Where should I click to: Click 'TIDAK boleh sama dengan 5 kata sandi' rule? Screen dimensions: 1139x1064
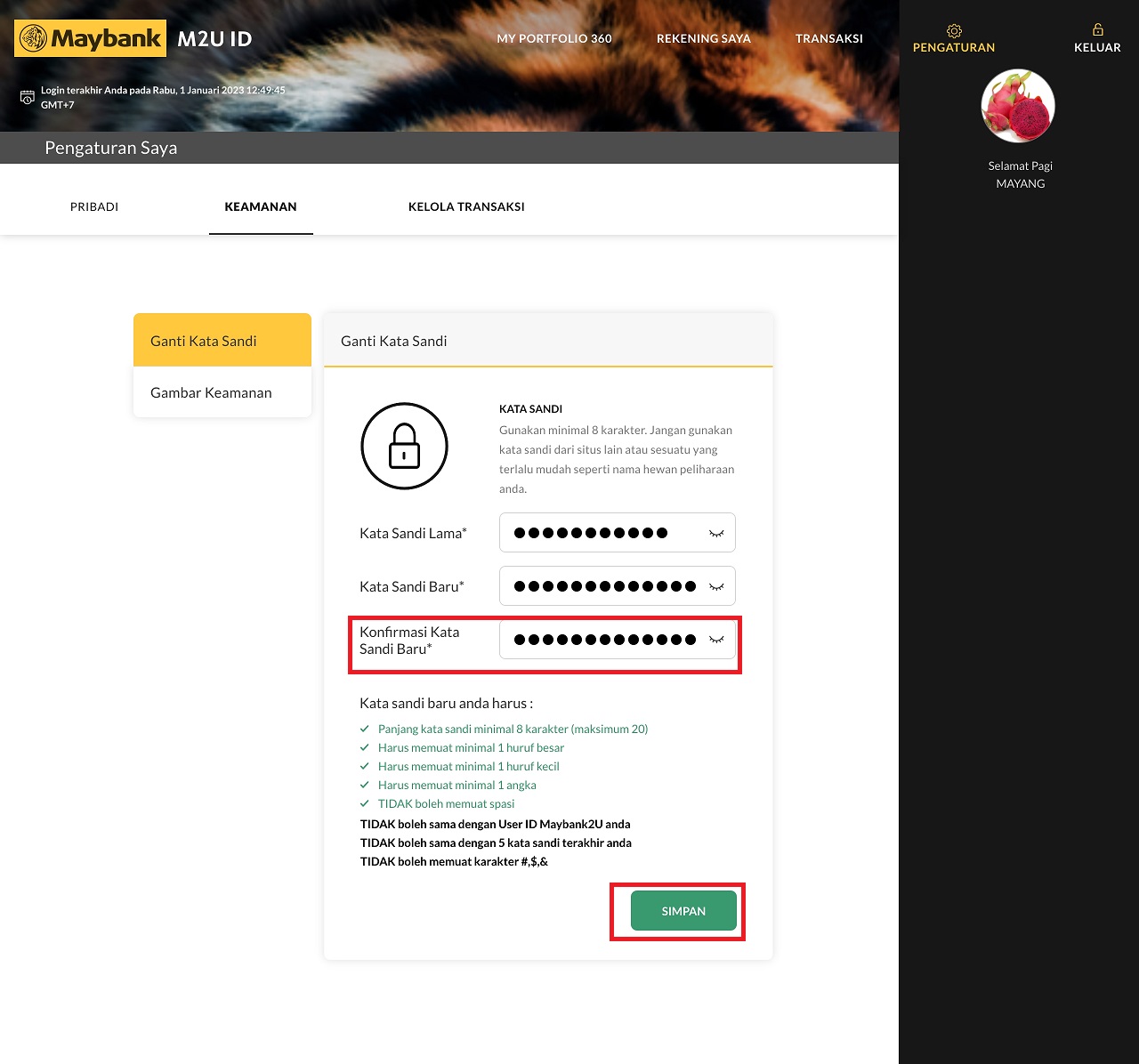[x=496, y=842]
